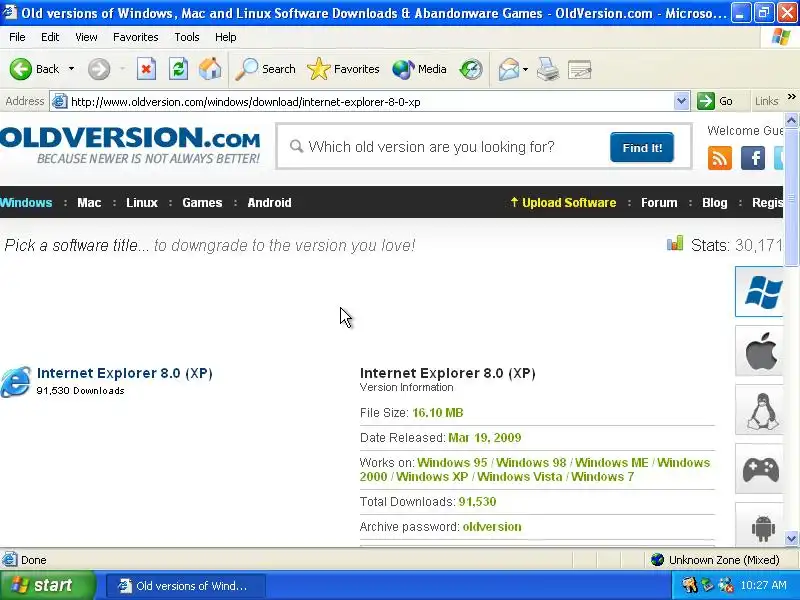Click the Windows 98 link
The height and width of the screenshot is (600, 800).
click(x=531, y=463)
